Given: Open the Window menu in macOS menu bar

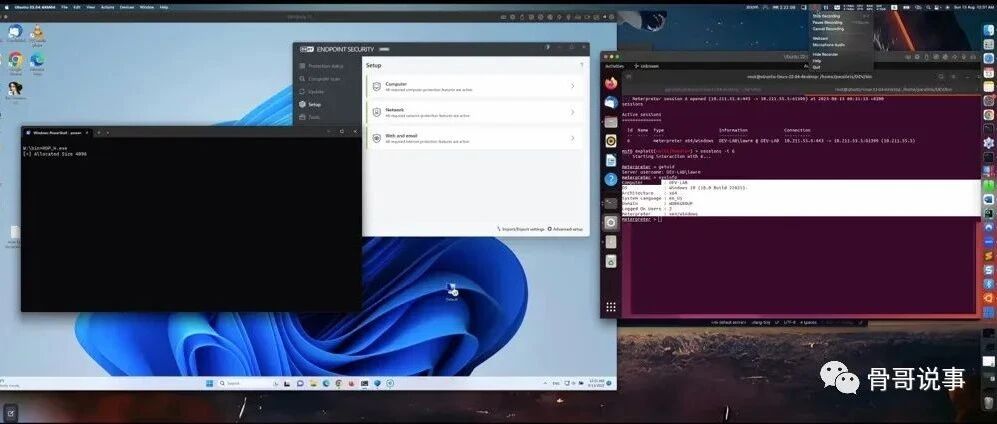Looking at the screenshot, I should pyautogui.click(x=147, y=7).
